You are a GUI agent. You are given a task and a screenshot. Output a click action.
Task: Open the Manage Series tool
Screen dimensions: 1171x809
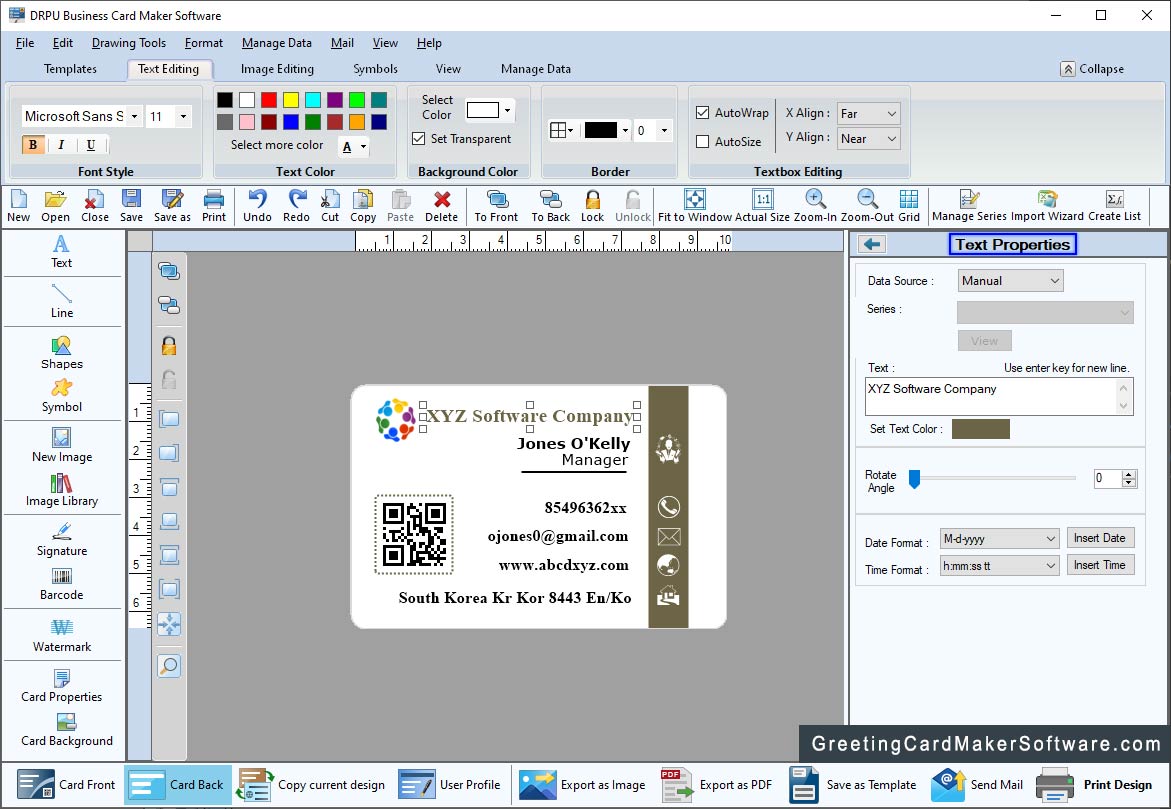coord(969,205)
